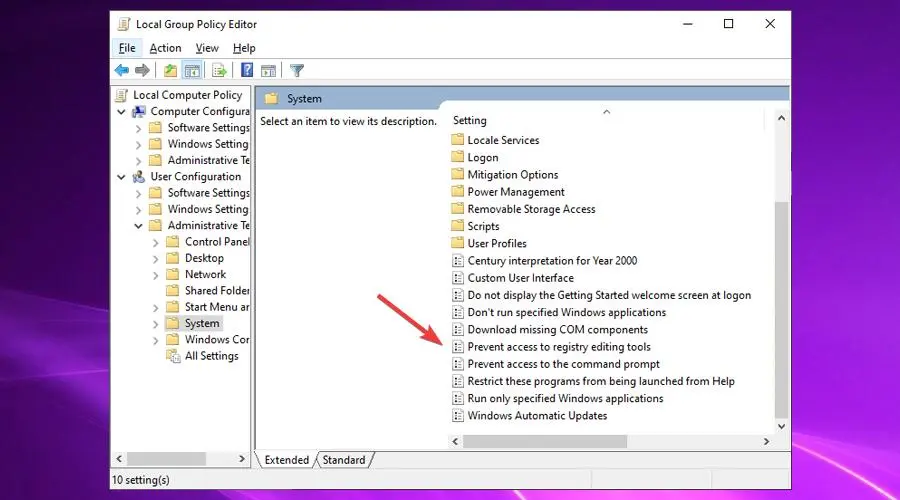900x500 pixels.
Task: Toggle Show/Hide Action Pane toolbar icon
Action: pyautogui.click(x=268, y=70)
